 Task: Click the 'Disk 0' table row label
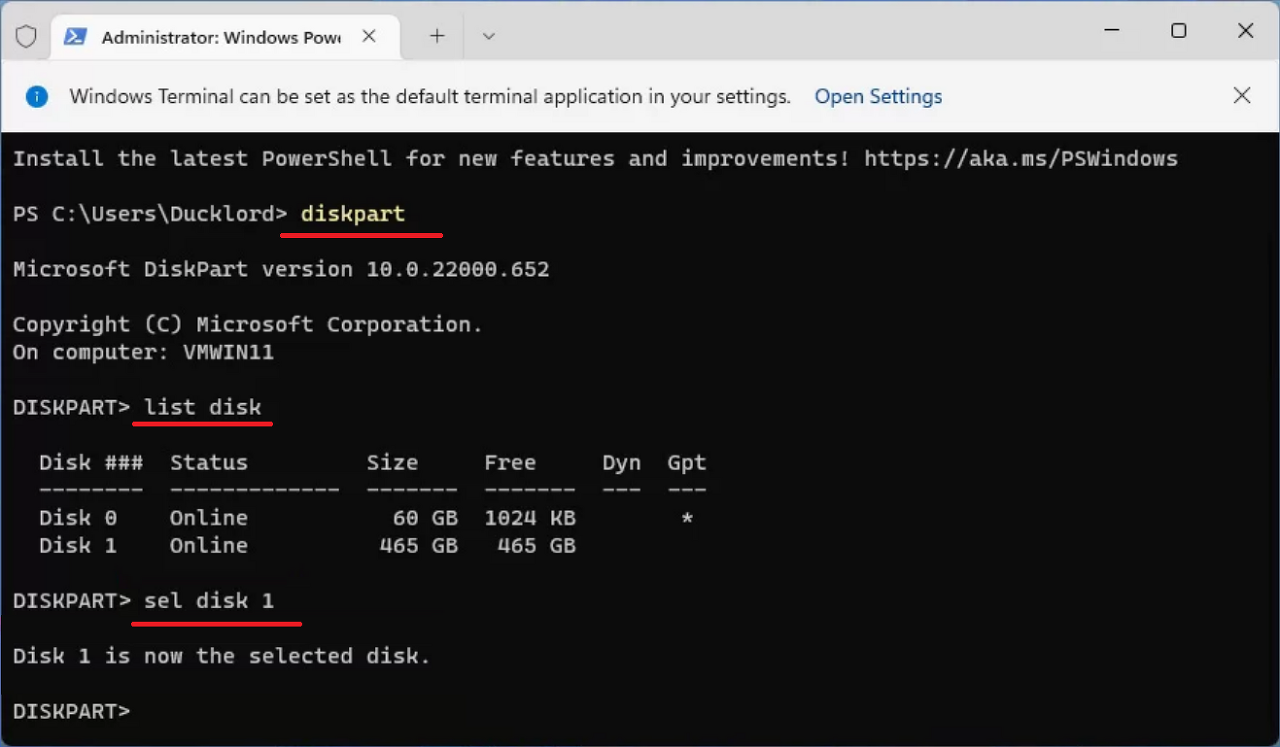78,518
